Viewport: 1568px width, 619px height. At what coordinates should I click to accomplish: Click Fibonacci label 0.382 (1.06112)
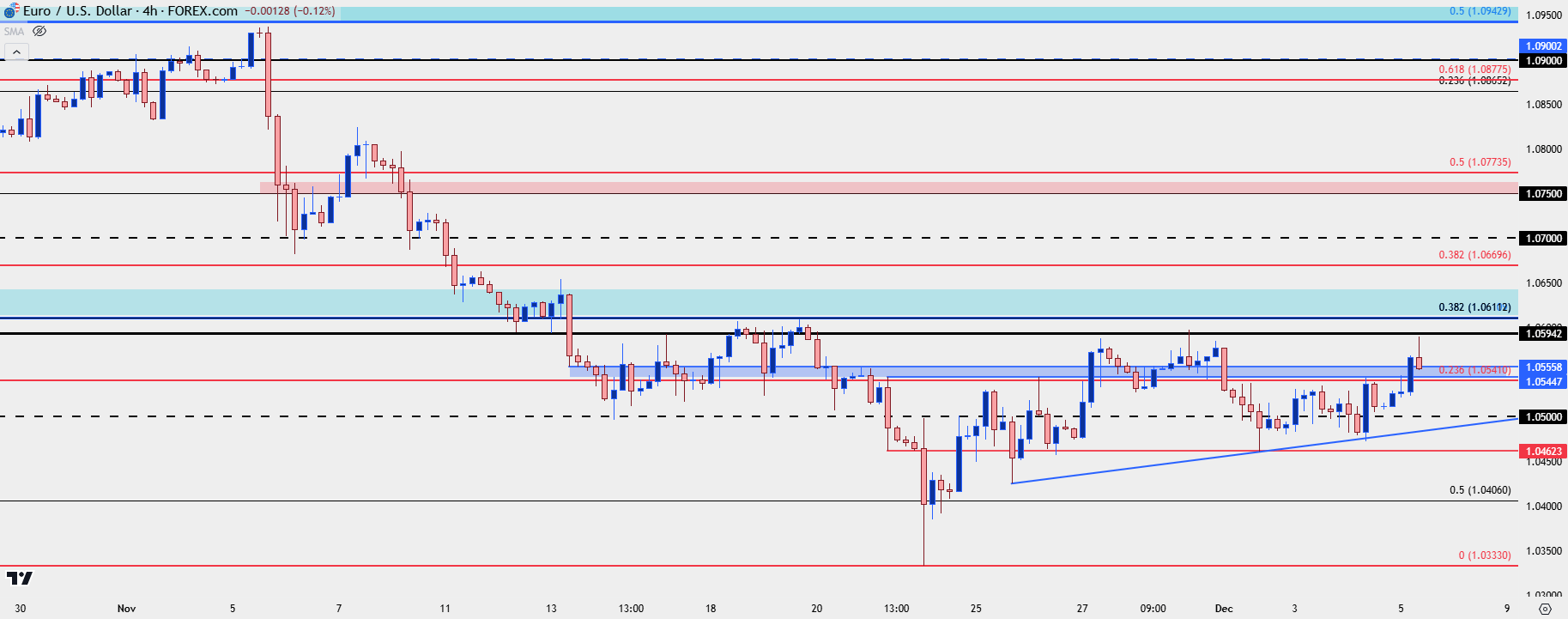(x=1474, y=306)
